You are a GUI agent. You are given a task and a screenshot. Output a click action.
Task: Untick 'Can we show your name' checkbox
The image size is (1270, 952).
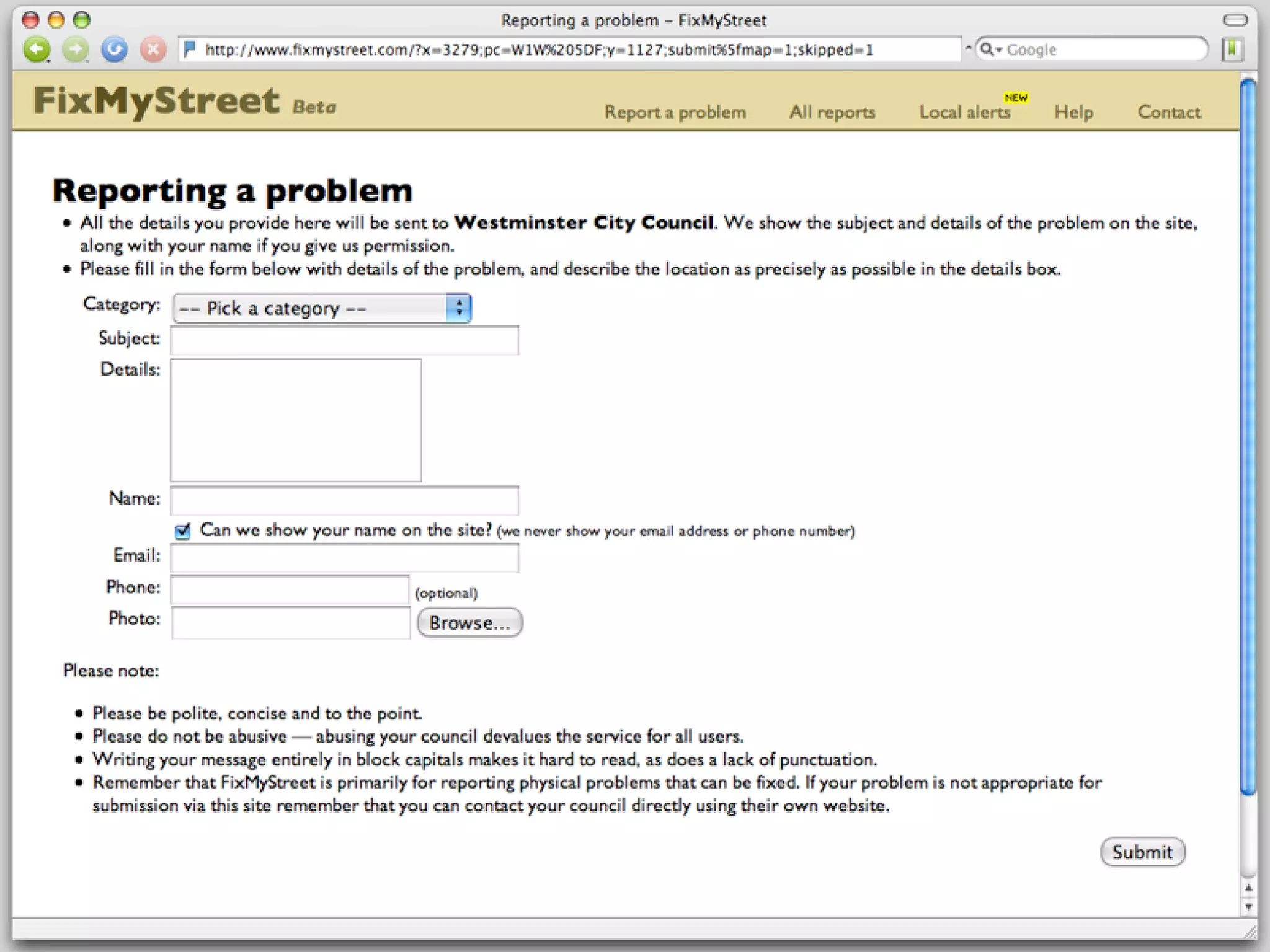pyautogui.click(x=182, y=531)
